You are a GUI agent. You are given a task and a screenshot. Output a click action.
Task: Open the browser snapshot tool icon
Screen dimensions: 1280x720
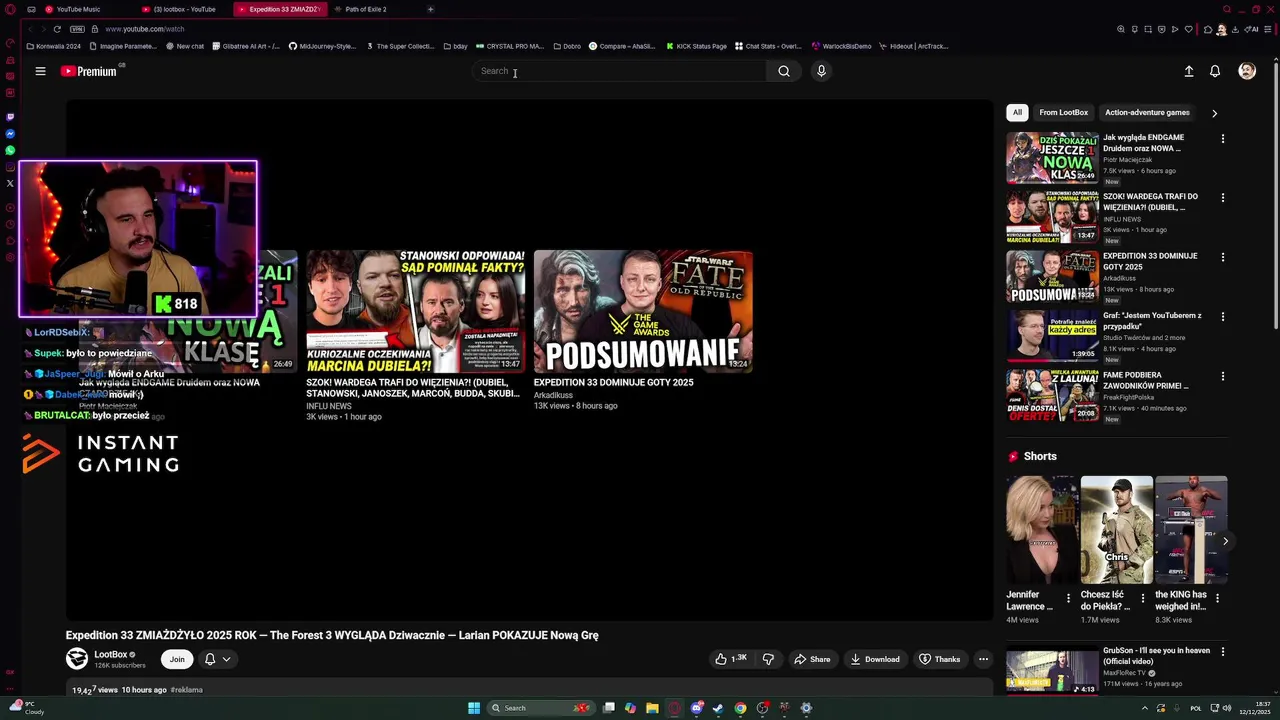click(1147, 29)
